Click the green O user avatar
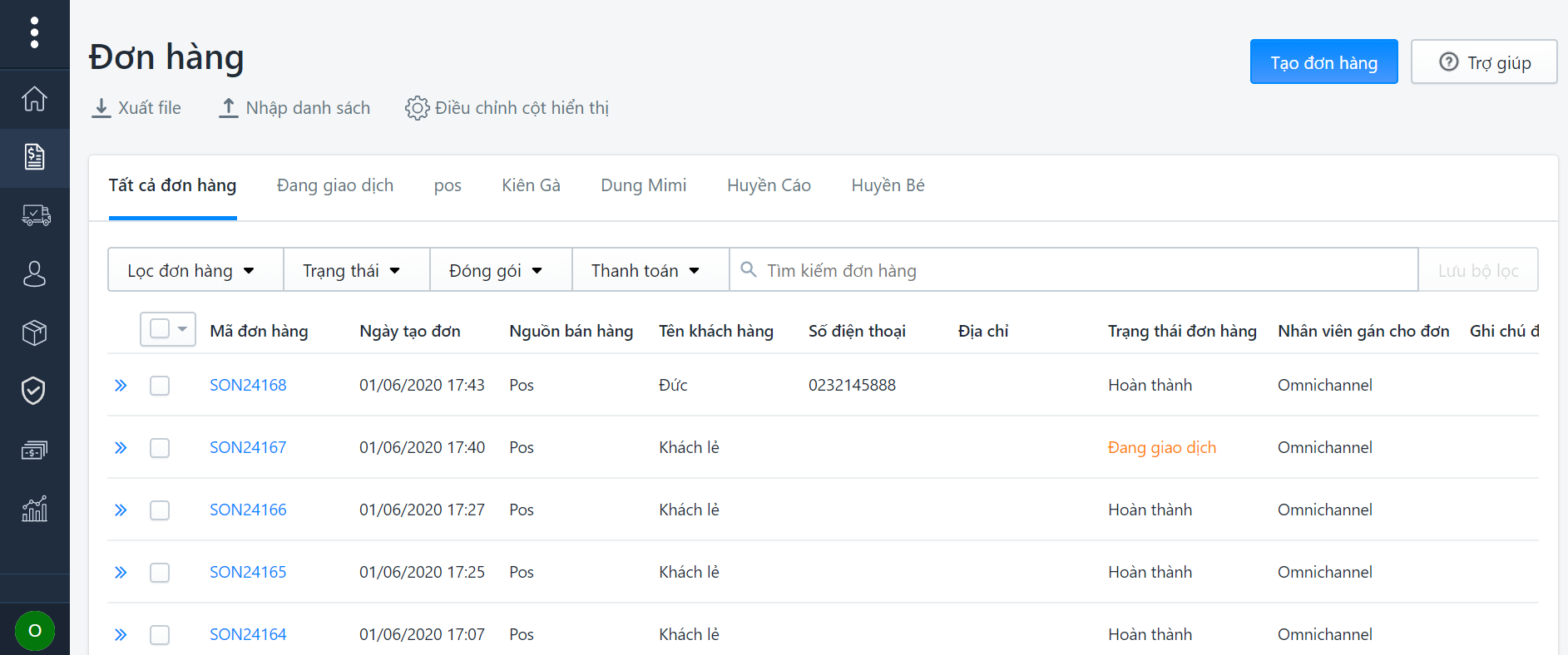This screenshot has width=1568, height=655. pyautogui.click(x=35, y=630)
